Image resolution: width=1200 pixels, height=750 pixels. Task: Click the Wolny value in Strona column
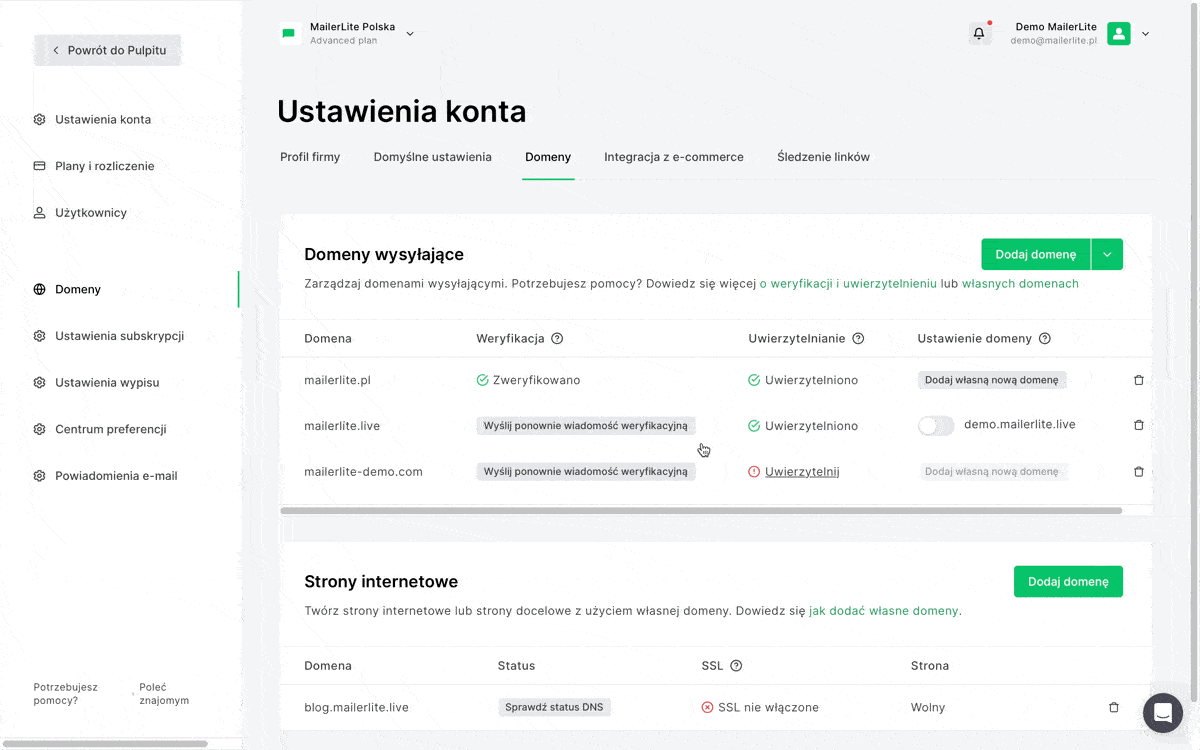[928, 707]
